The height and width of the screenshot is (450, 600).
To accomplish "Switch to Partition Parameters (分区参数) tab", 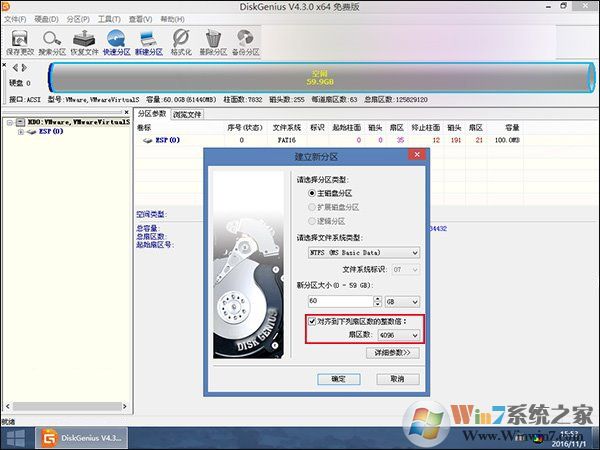I will (x=152, y=114).
